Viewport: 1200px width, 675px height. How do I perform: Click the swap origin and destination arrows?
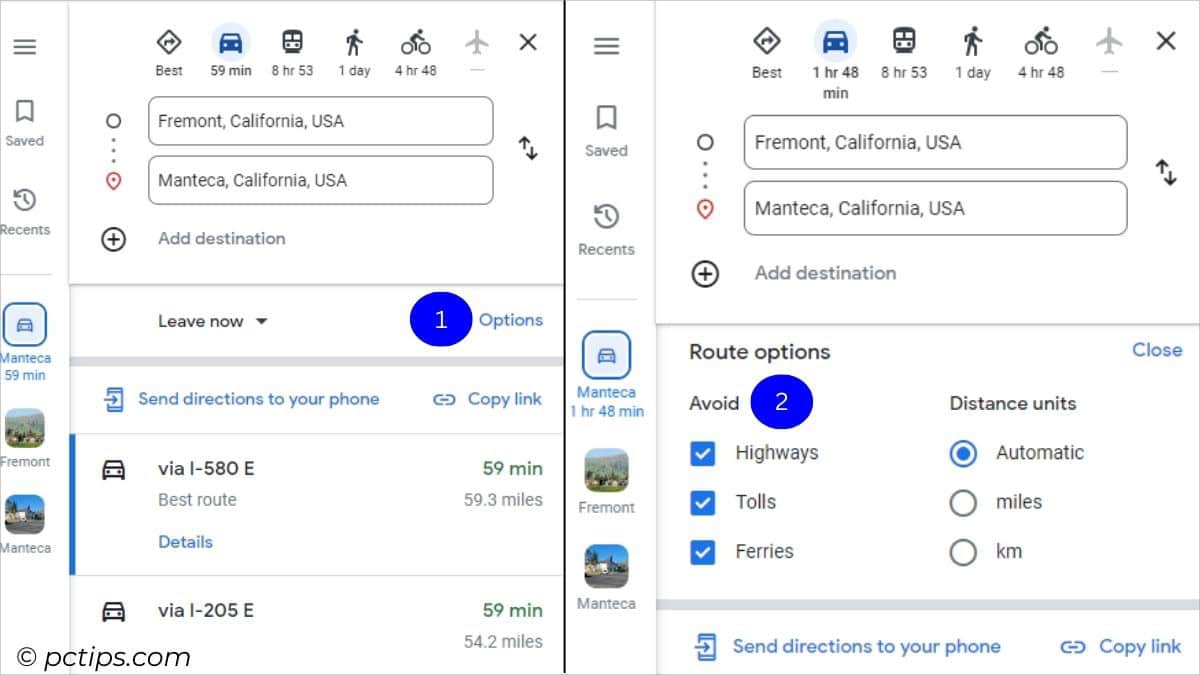click(528, 149)
